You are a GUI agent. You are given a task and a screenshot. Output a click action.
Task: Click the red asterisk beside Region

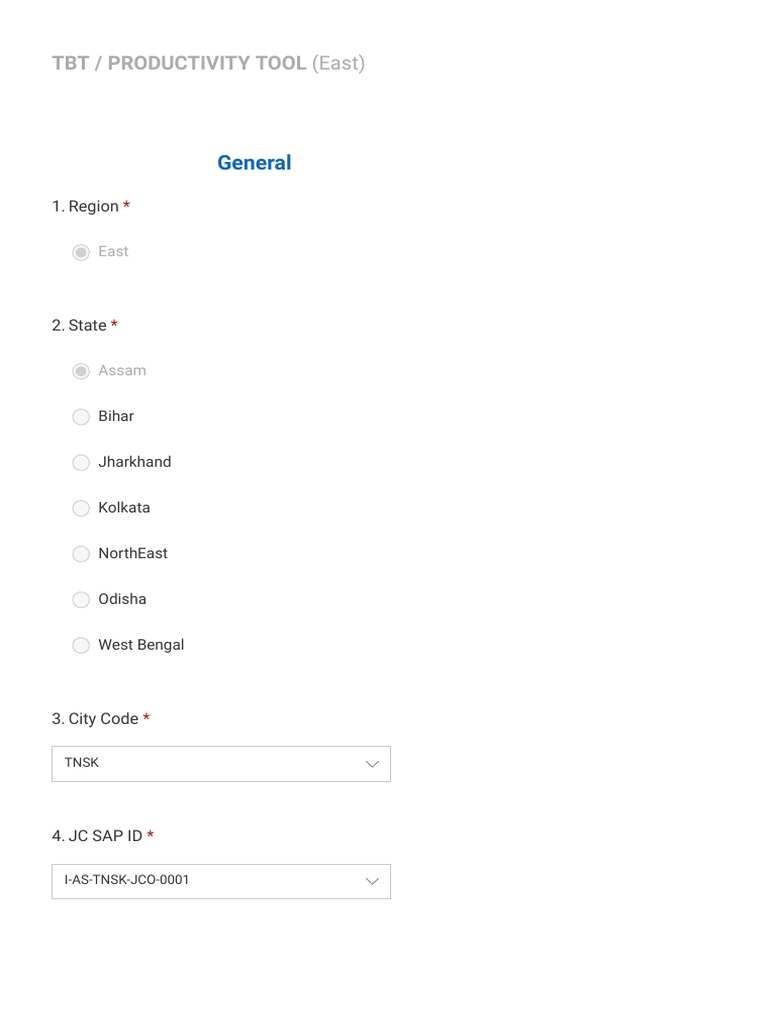(127, 205)
